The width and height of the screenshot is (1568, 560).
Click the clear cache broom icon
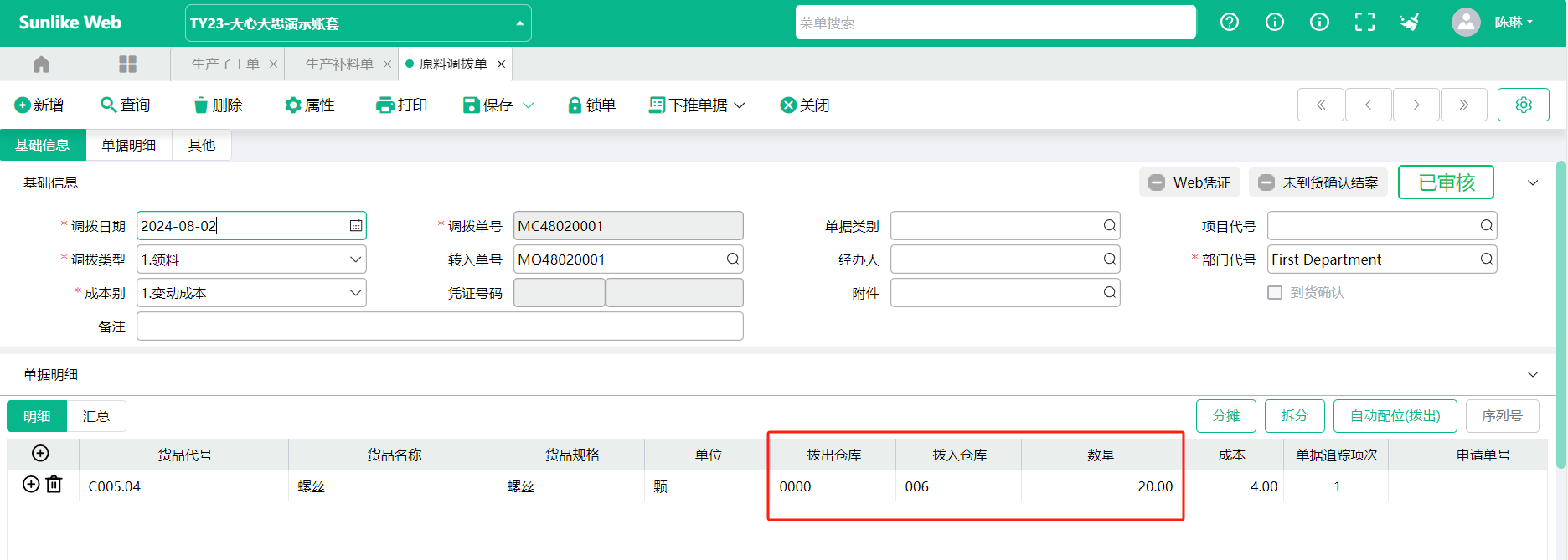pyautogui.click(x=1411, y=23)
